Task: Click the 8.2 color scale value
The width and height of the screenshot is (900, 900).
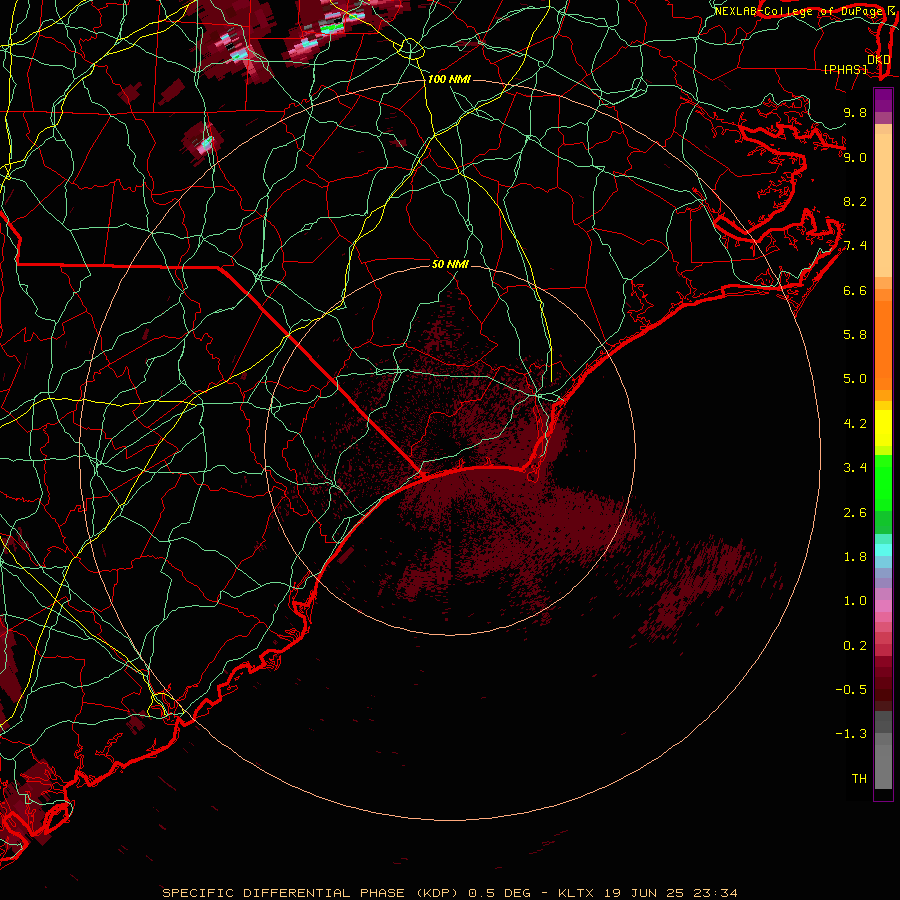Action: click(855, 201)
